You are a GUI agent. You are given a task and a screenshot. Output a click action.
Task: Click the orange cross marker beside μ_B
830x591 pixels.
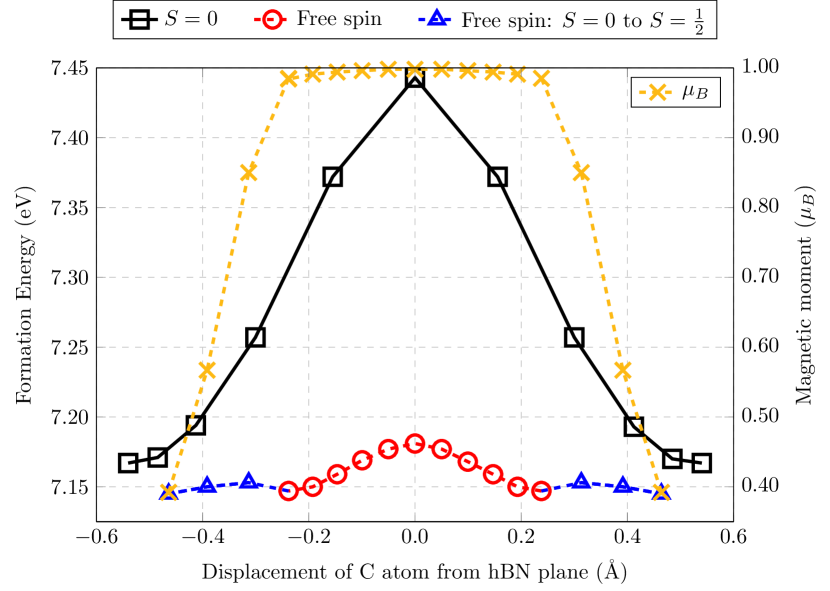pyautogui.click(x=657, y=92)
